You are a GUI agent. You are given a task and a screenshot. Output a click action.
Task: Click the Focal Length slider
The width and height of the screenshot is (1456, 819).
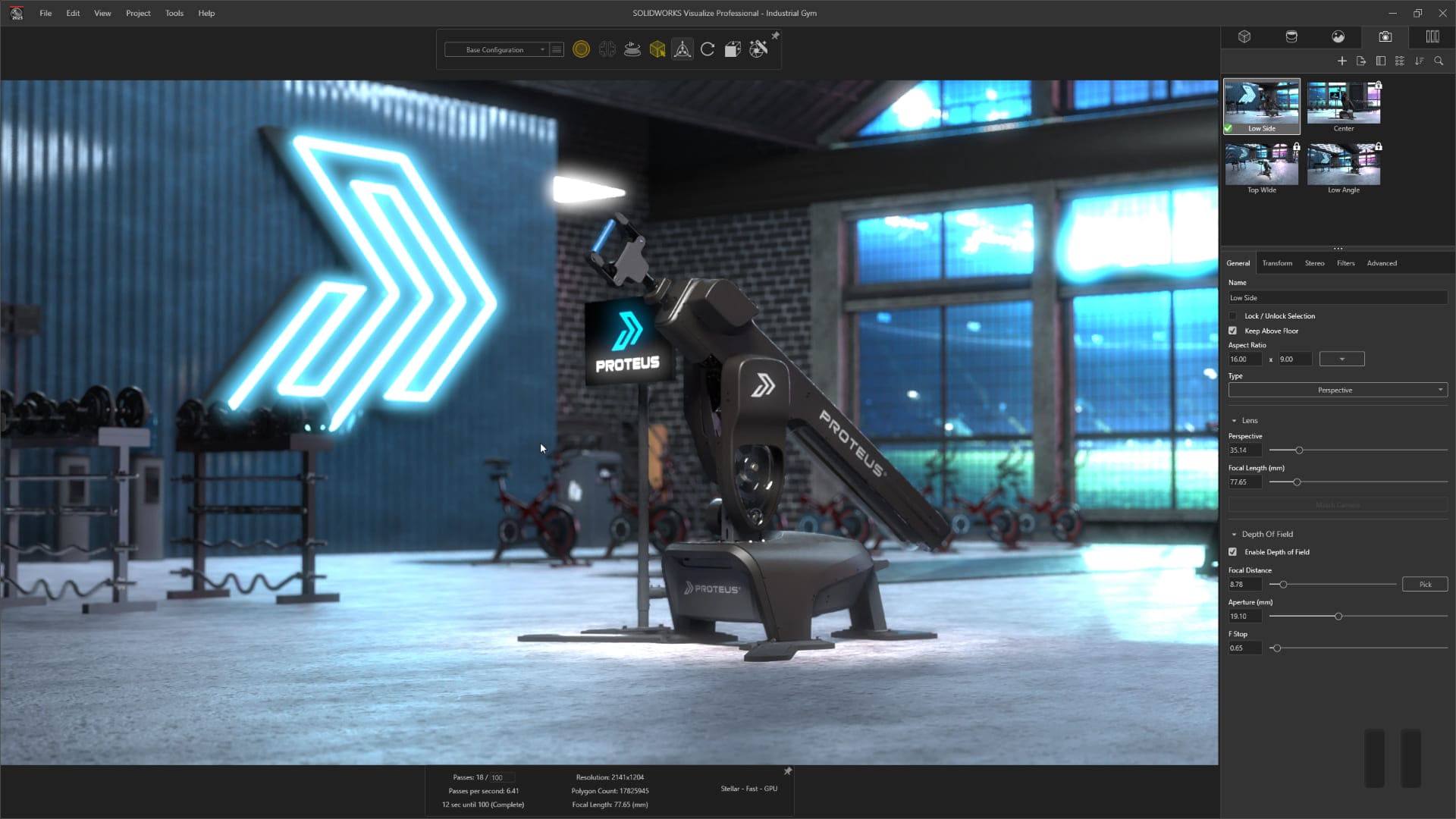click(x=1358, y=482)
